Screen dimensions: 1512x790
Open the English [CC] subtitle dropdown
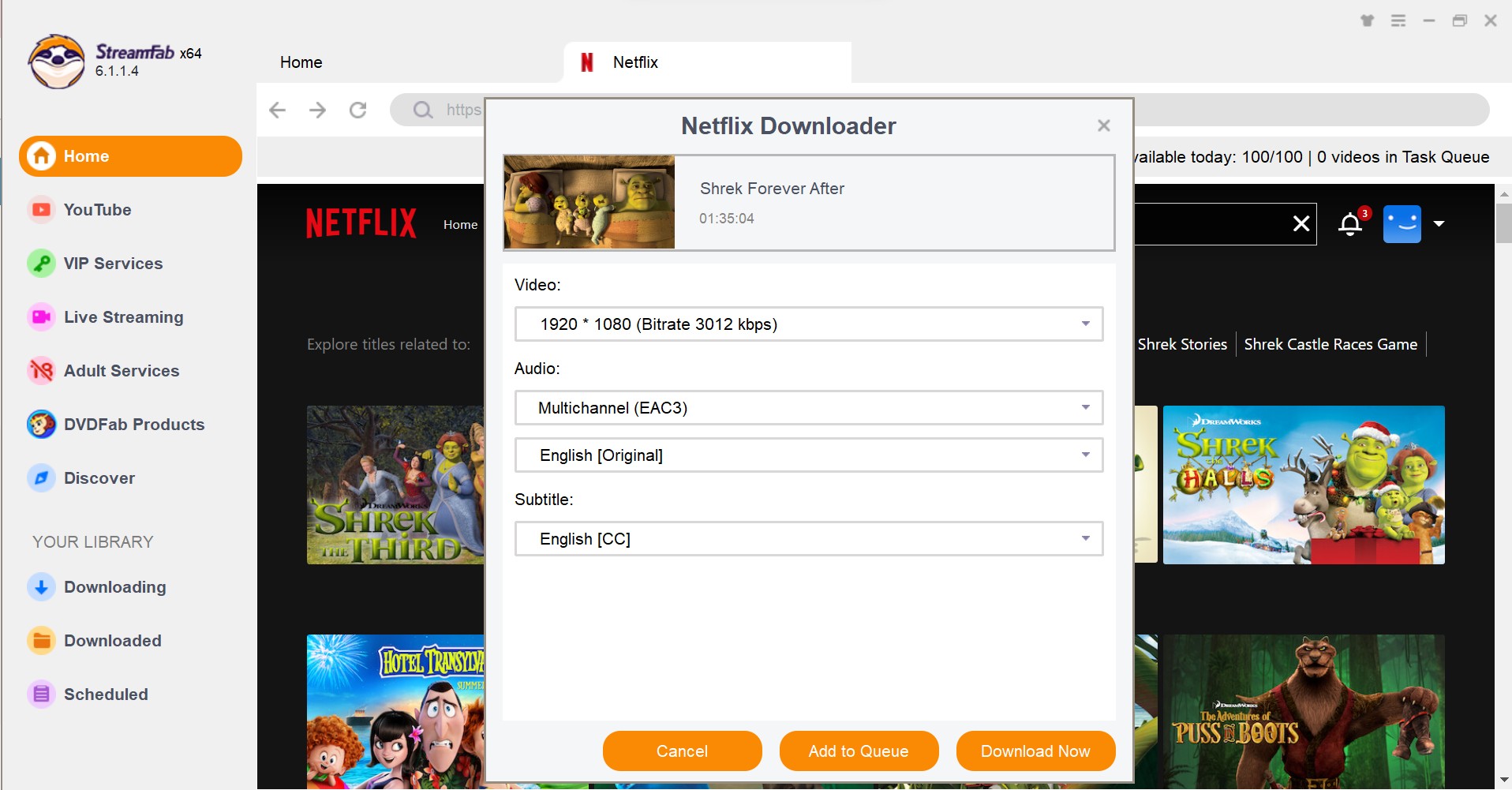809,539
